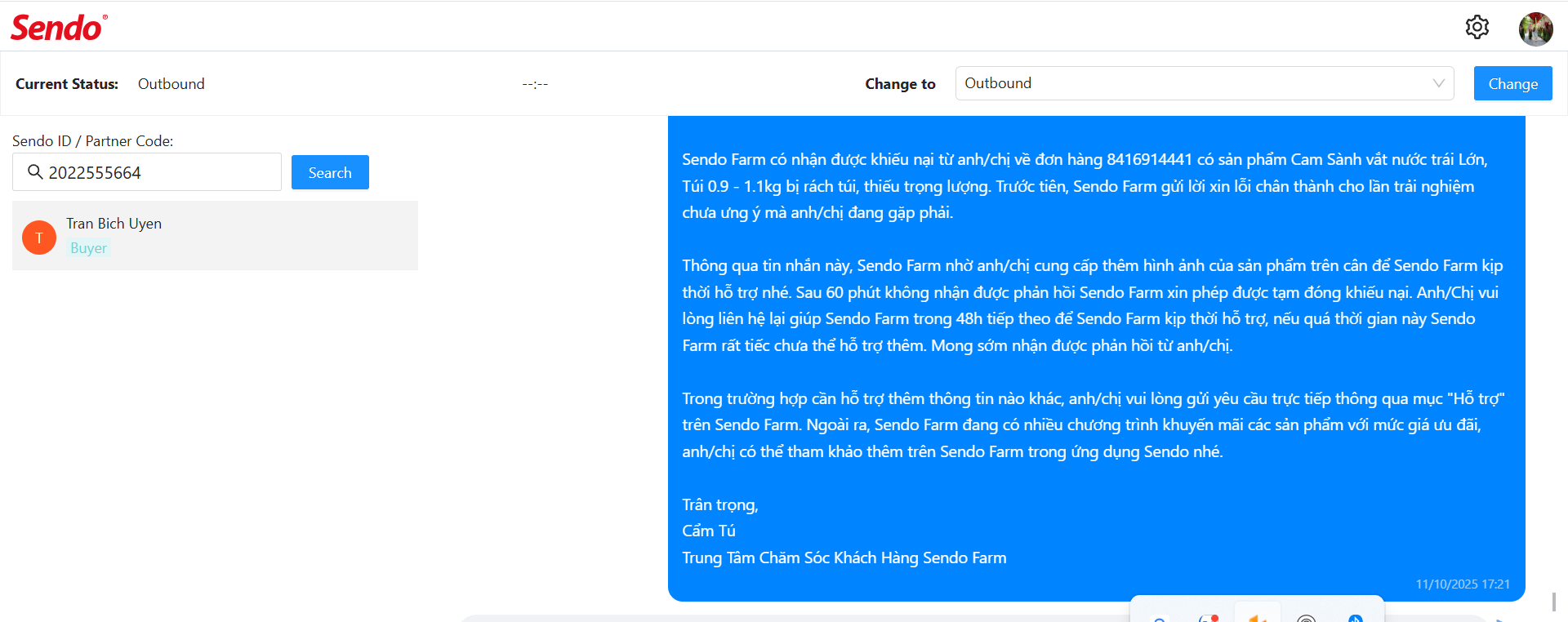Click the Buyer tag label
This screenshot has width=1568, height=622.
click(88, 248)
